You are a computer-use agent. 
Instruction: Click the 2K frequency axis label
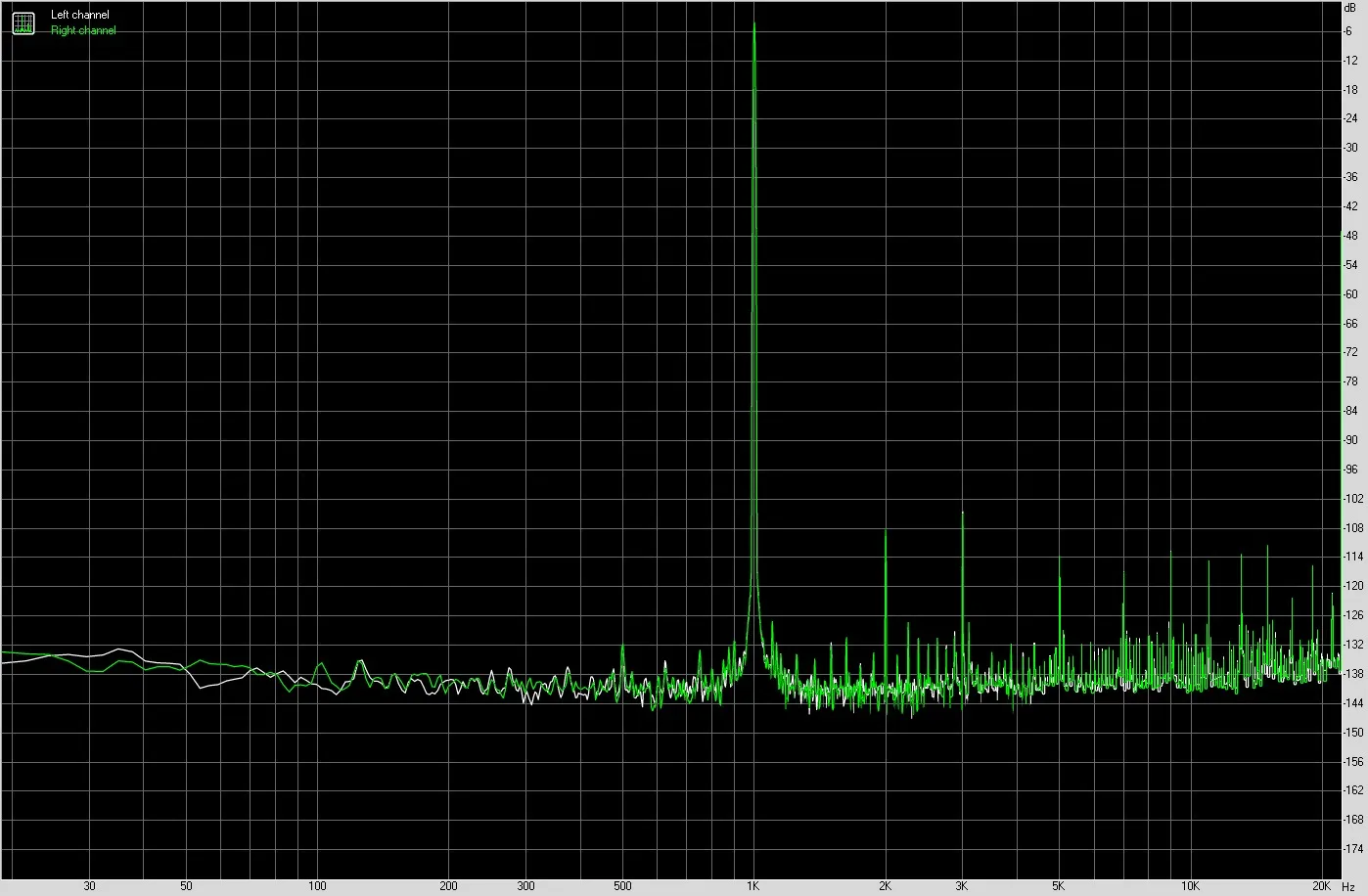click(885, 886)
